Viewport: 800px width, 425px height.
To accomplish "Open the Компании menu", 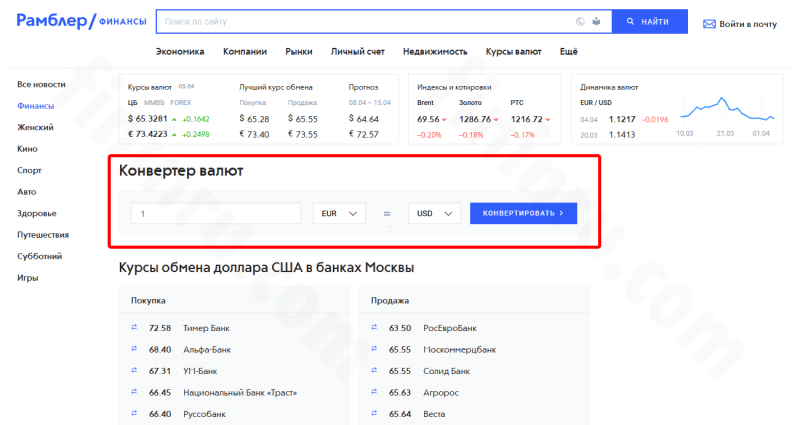I will [x=245, y=52].
